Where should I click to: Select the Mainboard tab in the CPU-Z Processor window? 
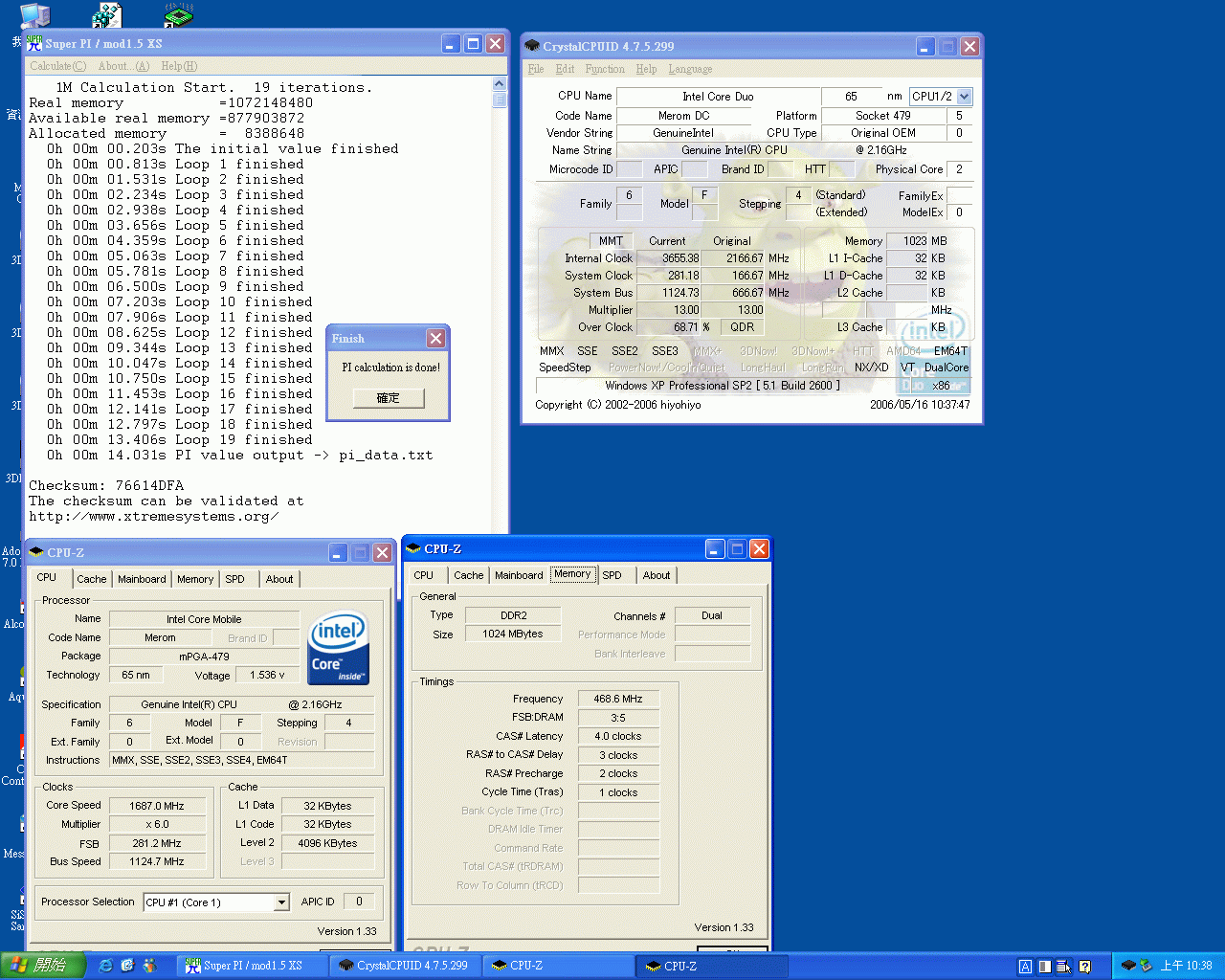coord(142,579)
